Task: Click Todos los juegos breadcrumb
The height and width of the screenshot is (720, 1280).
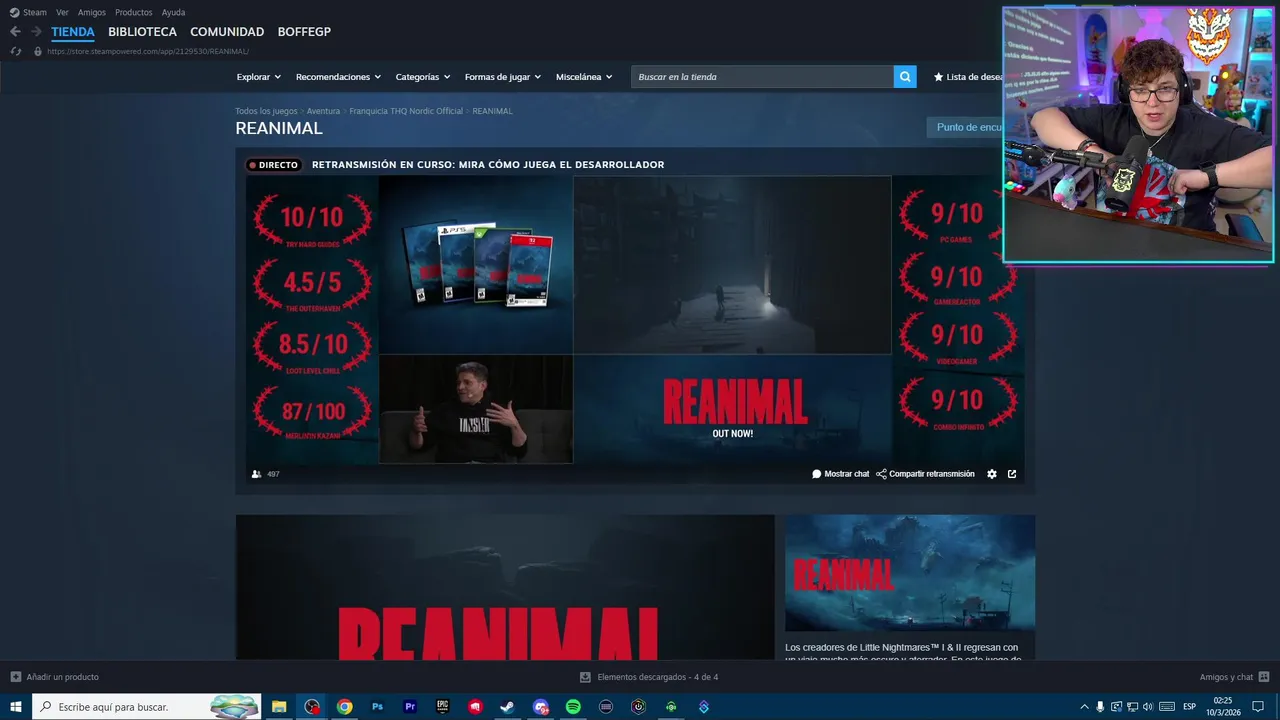Action: coord(266,111)
